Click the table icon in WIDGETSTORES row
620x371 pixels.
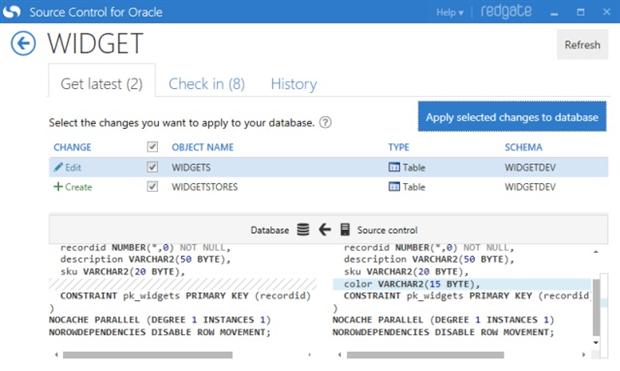(394, 186)
